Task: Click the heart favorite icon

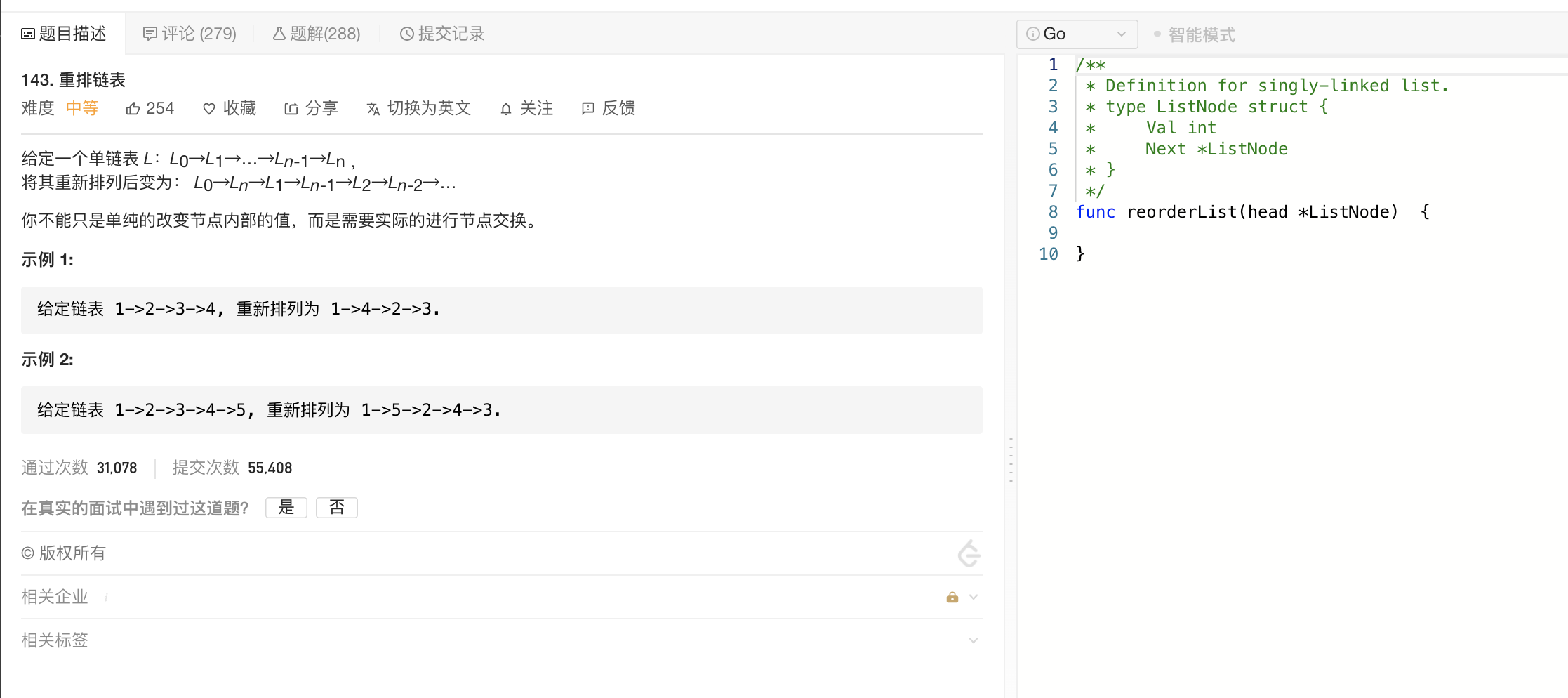Action: click(208, 109)
